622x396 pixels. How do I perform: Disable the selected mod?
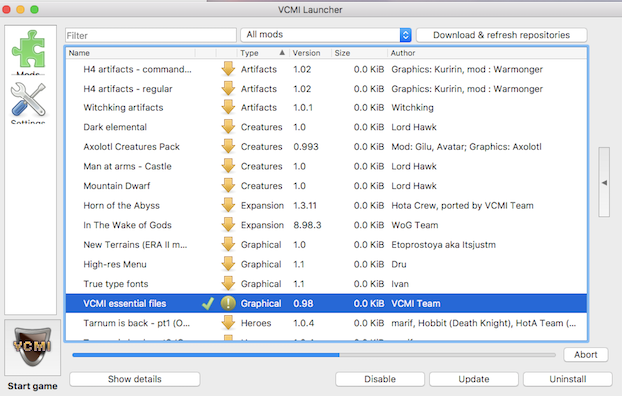tap(380, 379)
